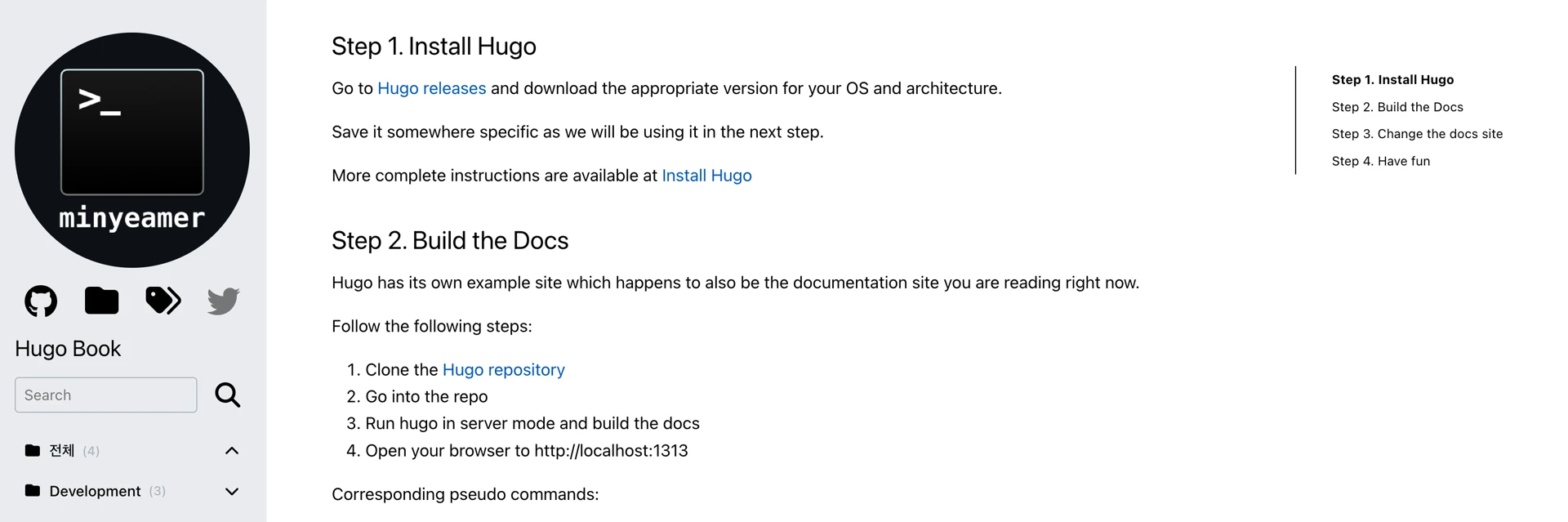This screenshot has width=1568, height=522.
Task: Jump to Step 1. Install Hugo in contents
Action: pyautogui.click(x=1392, y=79)
